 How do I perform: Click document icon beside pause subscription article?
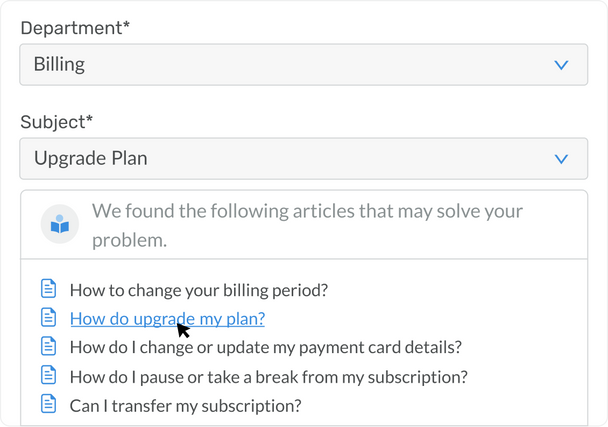48,375
